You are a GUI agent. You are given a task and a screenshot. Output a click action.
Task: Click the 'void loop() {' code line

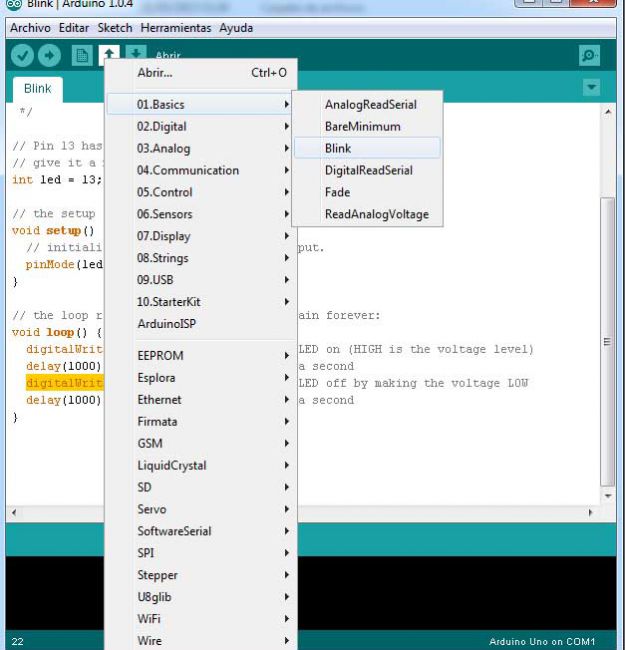(x=57, y=332)
